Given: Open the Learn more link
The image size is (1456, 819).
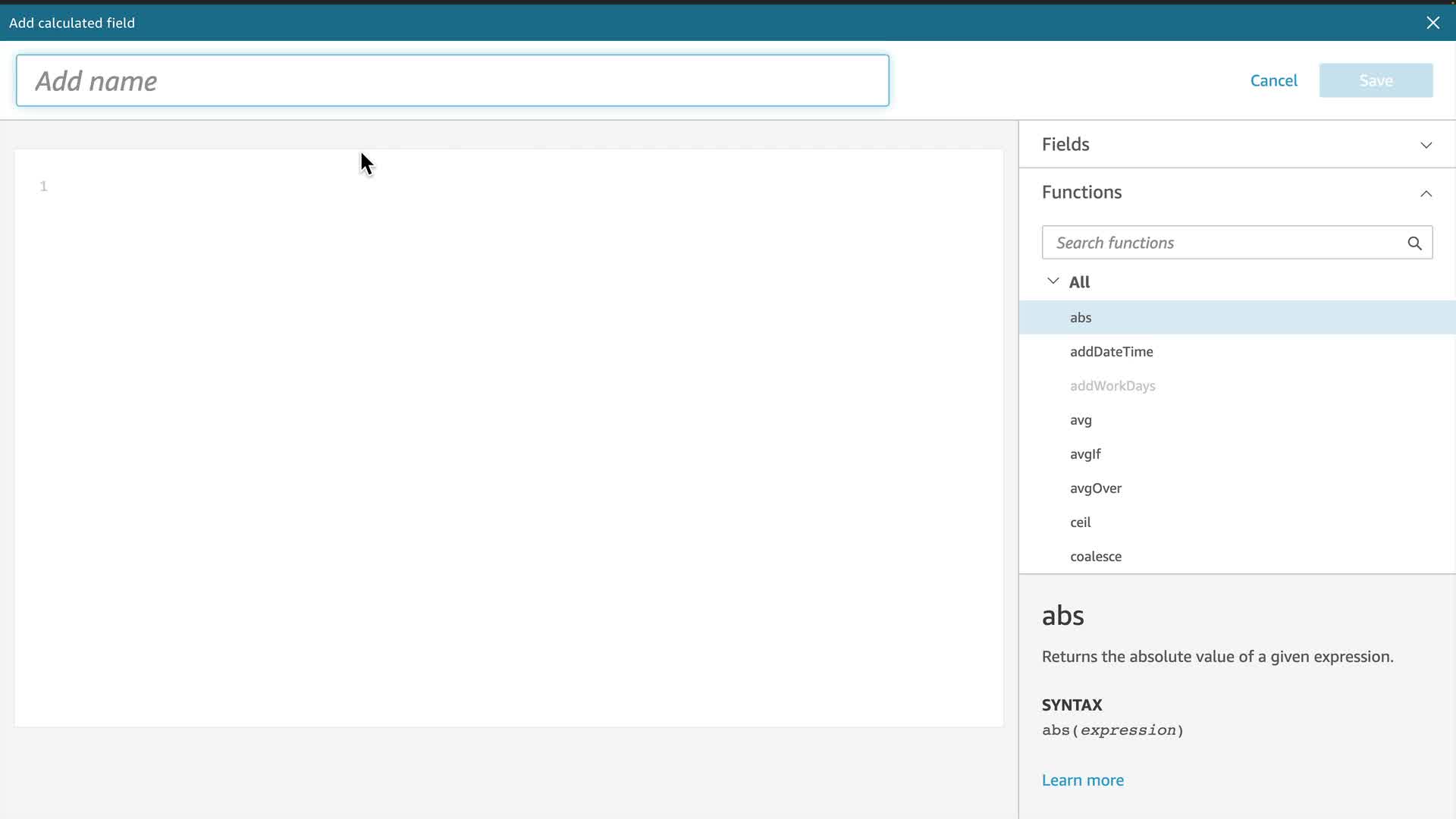Looking at the screenshot, I should pos(1082,780).
